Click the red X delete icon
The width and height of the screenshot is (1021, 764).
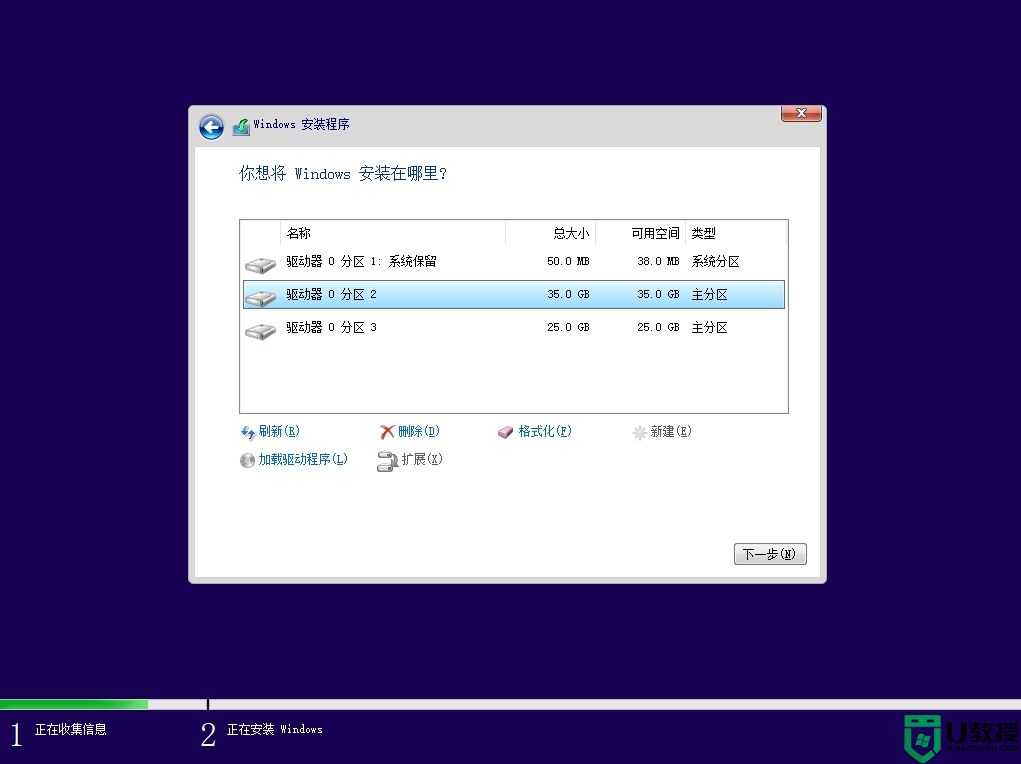[387, 432]
